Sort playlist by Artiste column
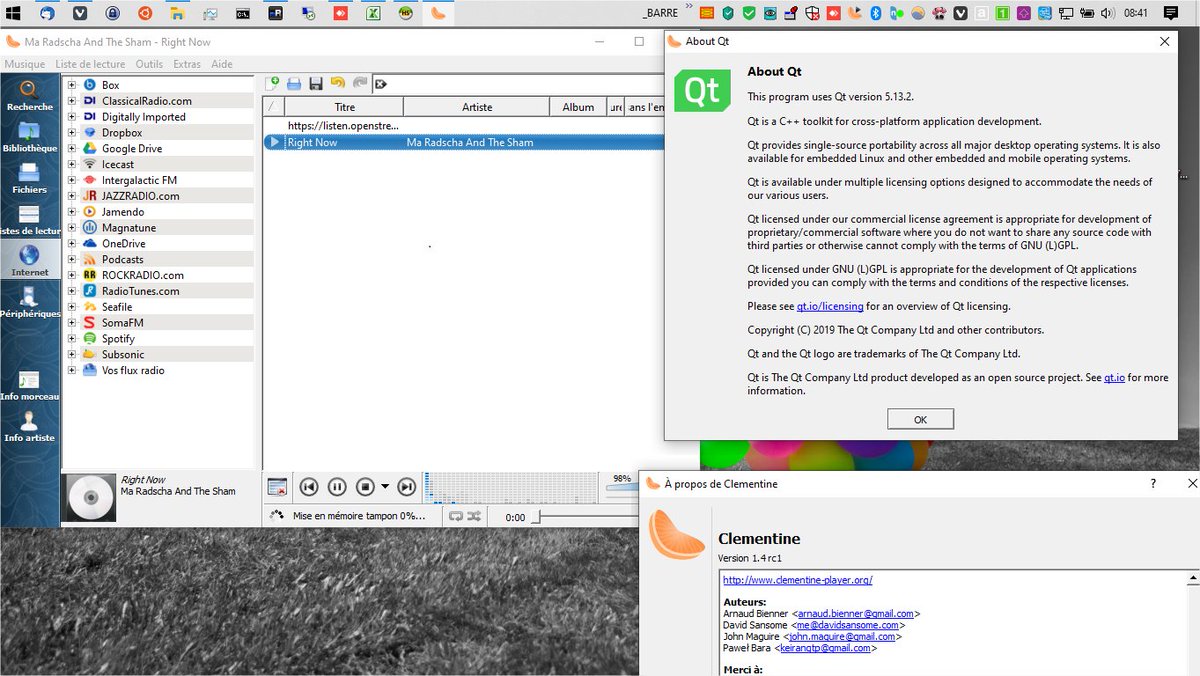The width and height of the screenshot is (1200, 676). point(477,107)
